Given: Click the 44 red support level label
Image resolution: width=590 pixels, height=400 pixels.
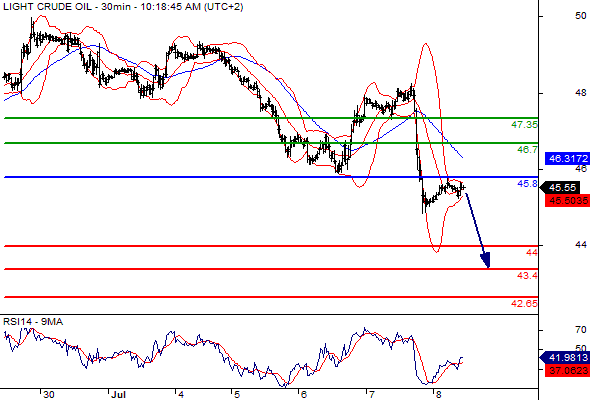Looking at the screenshot, I should 532,252.
